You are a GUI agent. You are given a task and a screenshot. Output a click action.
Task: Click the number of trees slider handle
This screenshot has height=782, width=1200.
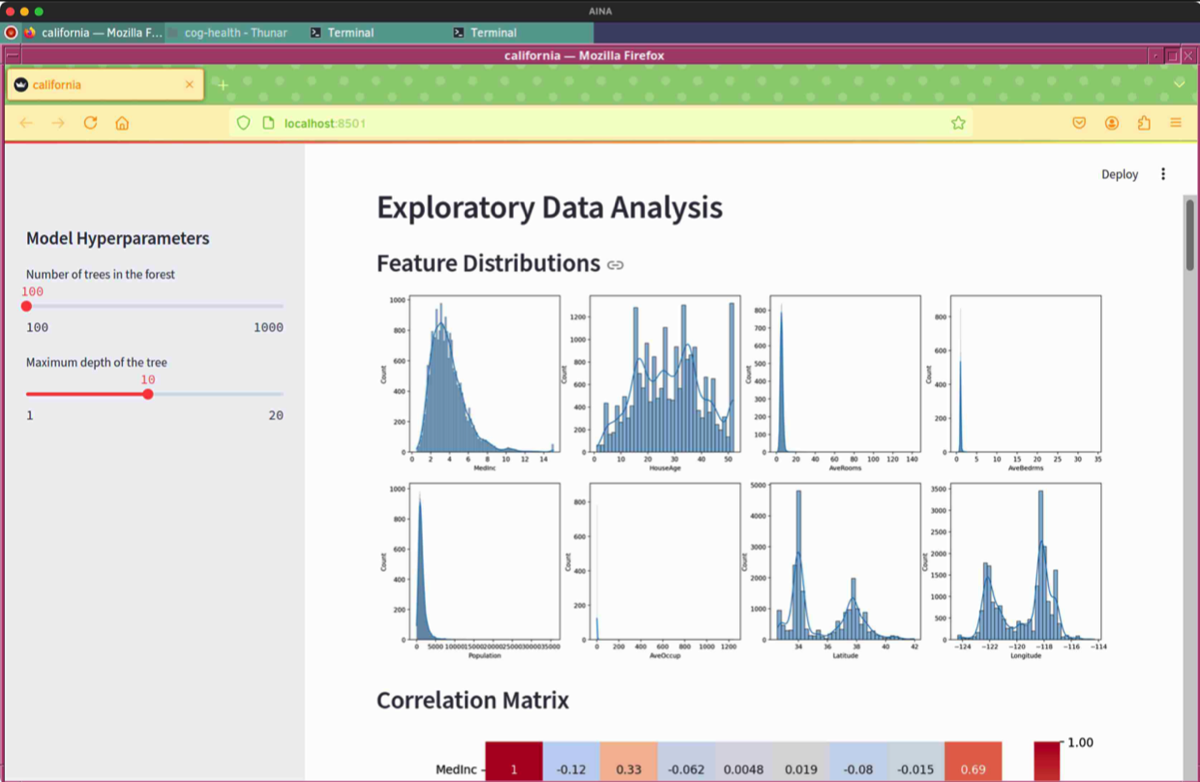[27, 306]
